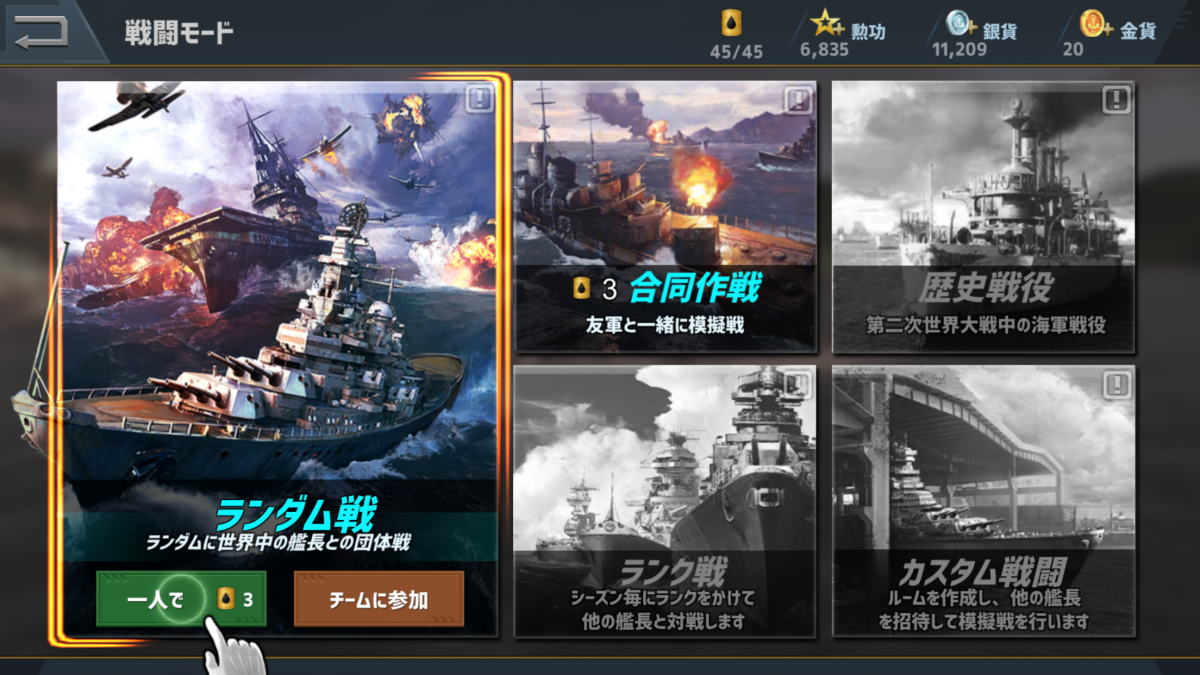Click the 戦闘モード title label
1200x675 pixels.
(x=179, y=32)
